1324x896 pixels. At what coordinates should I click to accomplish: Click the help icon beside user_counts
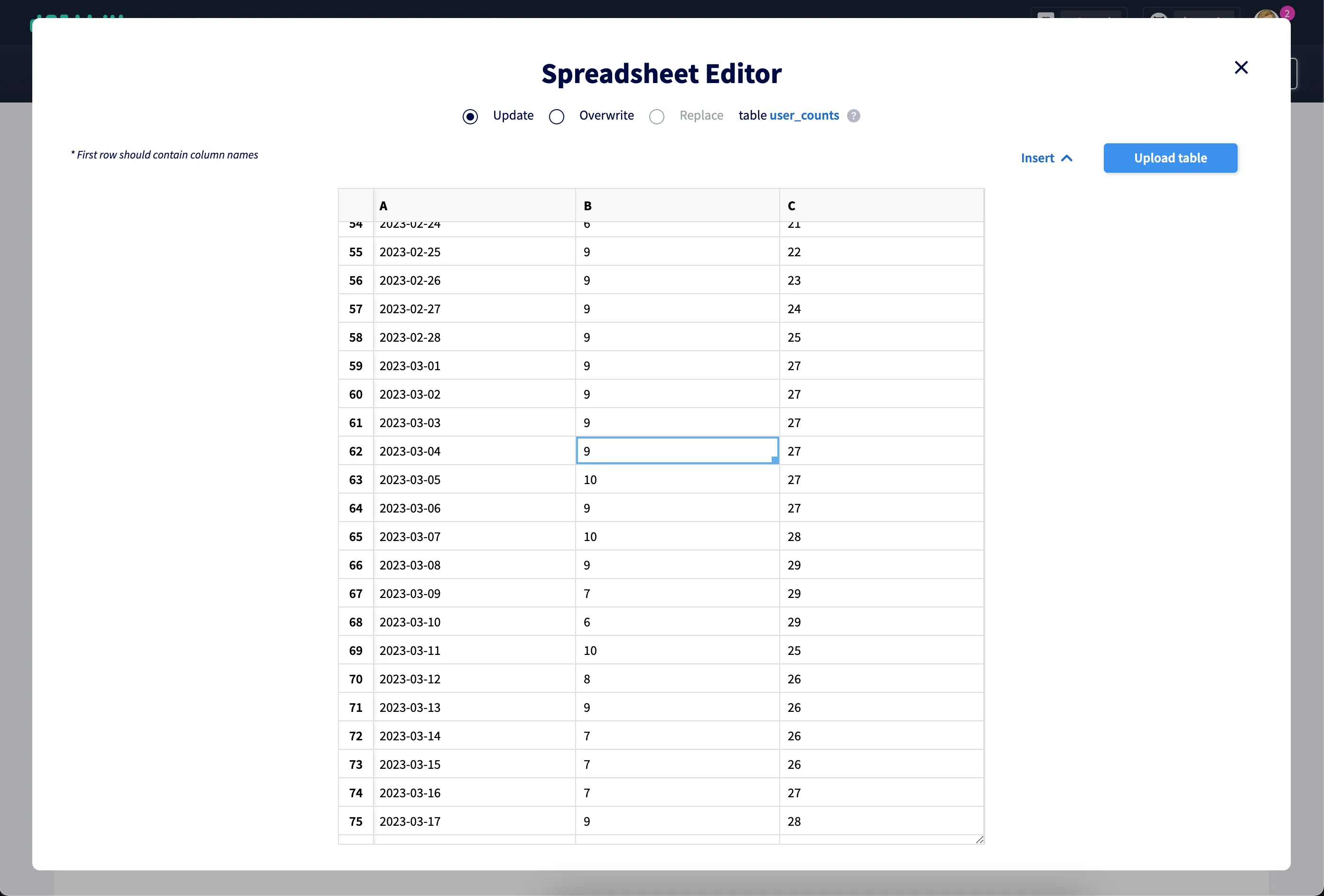(853, 116)
